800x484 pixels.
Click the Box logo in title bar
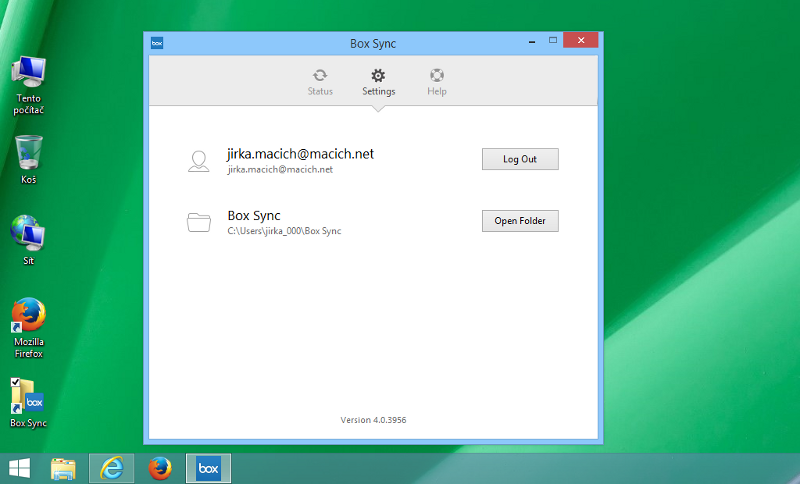(157, 43)
